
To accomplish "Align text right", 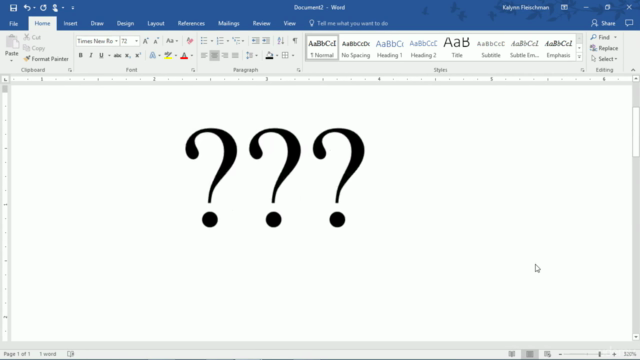I will tap(224, 56).
